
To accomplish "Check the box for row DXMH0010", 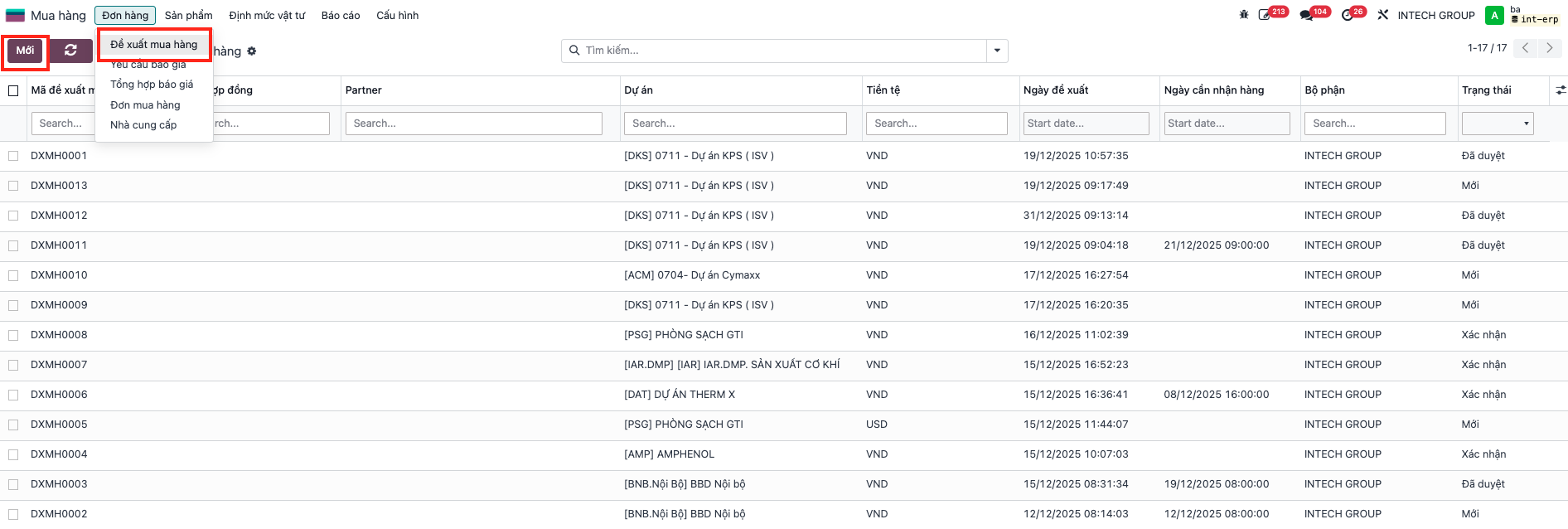I will [13, 275].
